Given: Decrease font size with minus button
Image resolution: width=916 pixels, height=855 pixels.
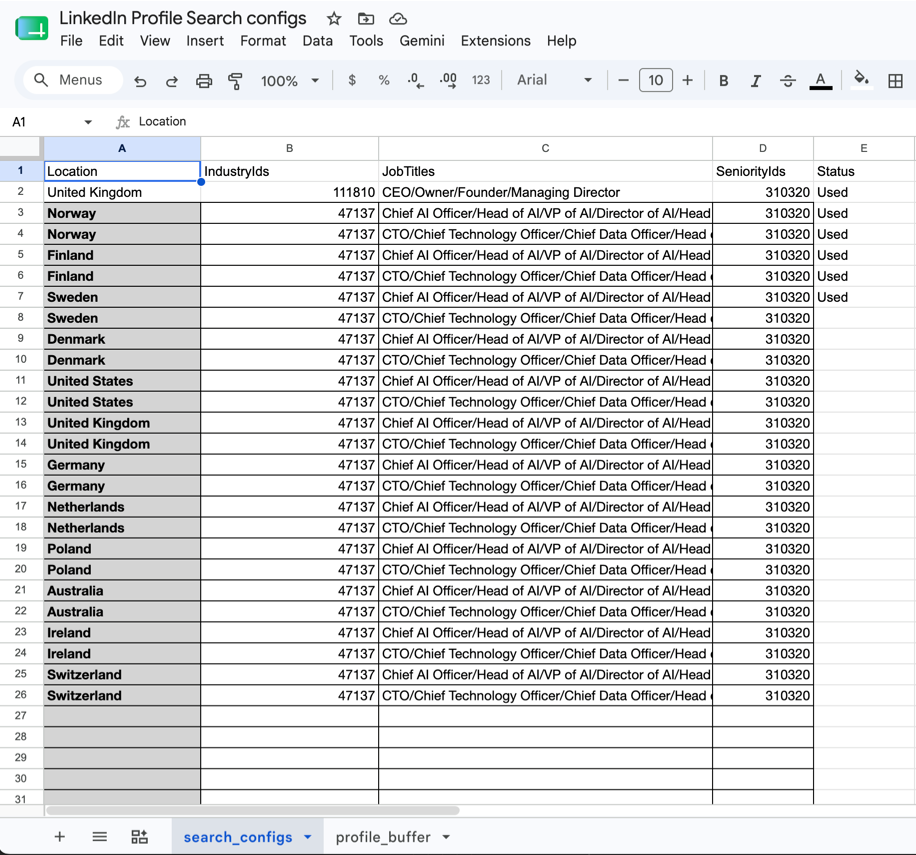Looking at the screenshot, I should point(623,80).
